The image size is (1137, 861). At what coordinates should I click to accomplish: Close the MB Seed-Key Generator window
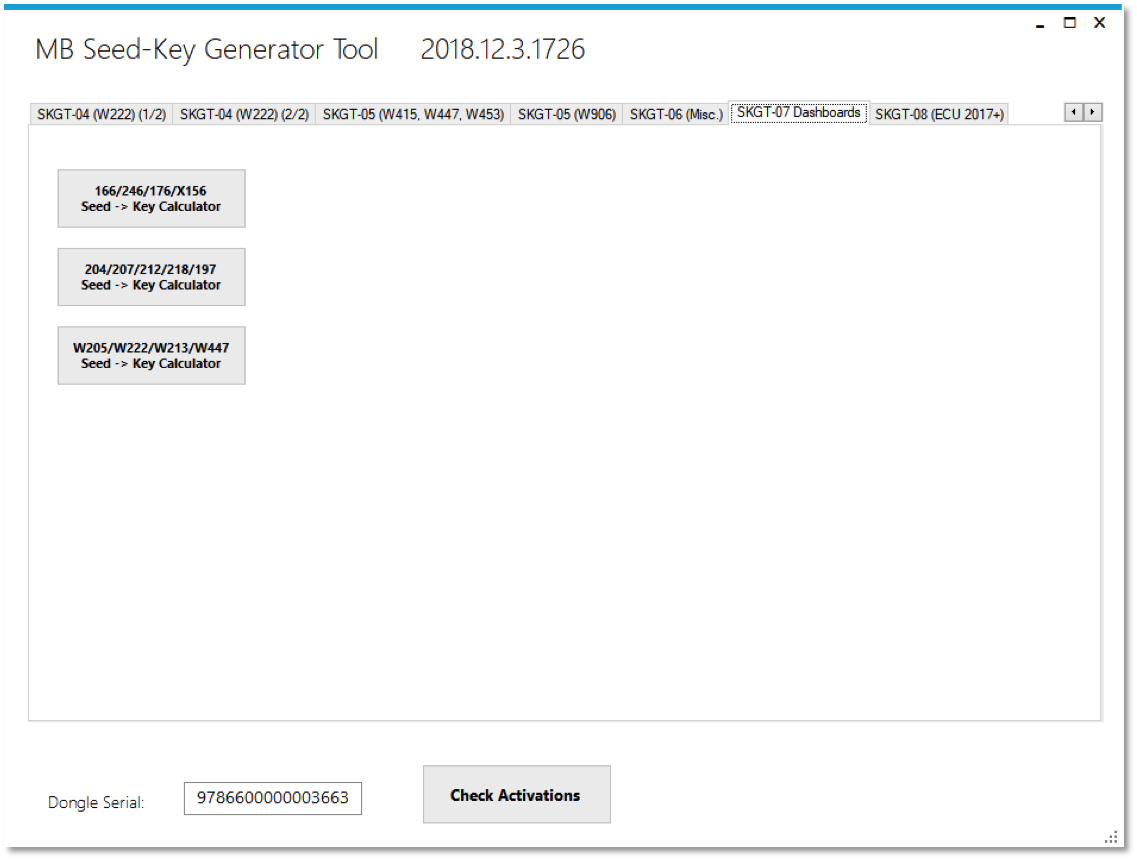pos(1099,23)
